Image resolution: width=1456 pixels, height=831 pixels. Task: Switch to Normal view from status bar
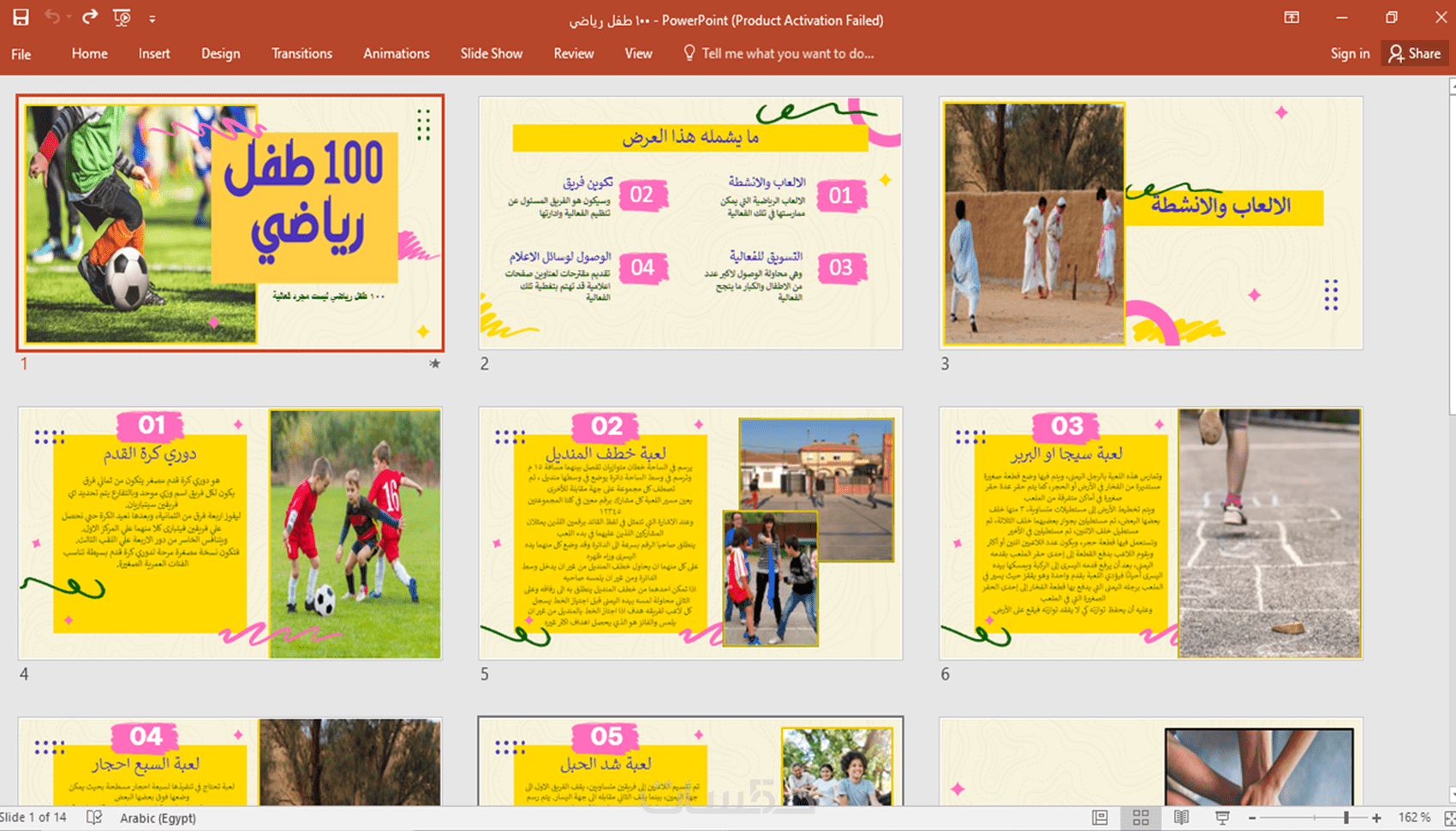tap(1100, 818)
